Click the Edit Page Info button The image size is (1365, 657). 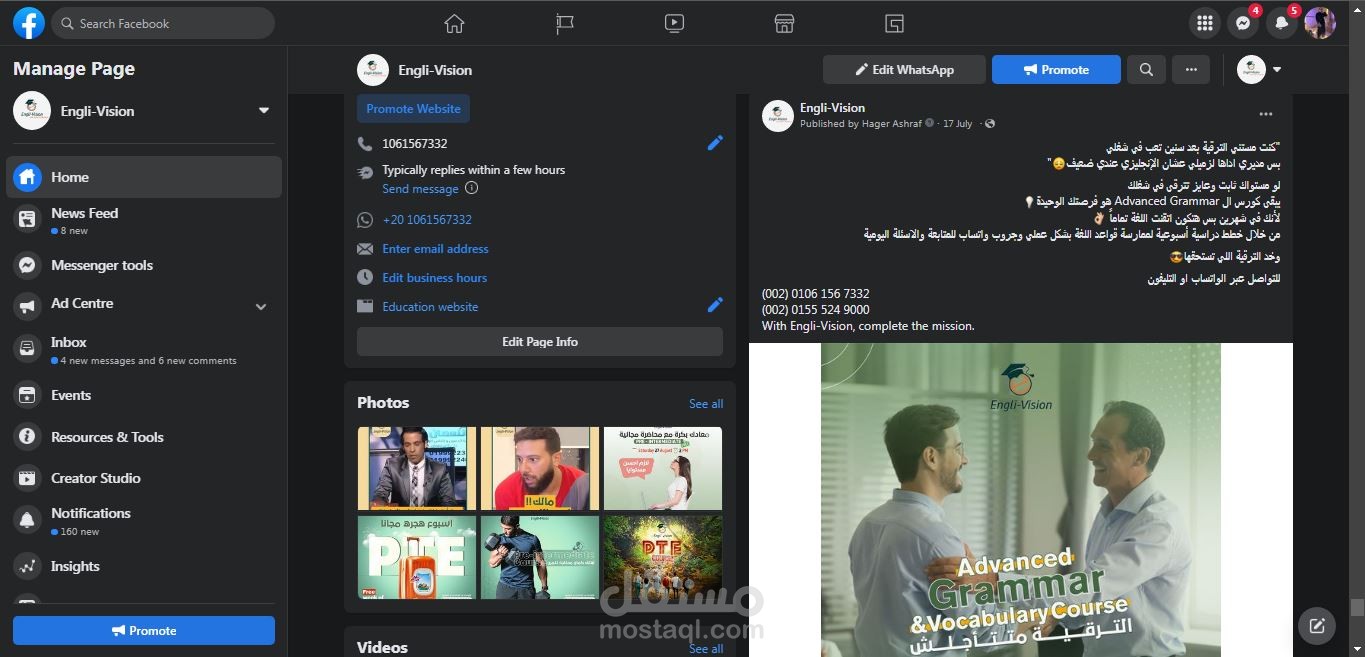[540, 342]
